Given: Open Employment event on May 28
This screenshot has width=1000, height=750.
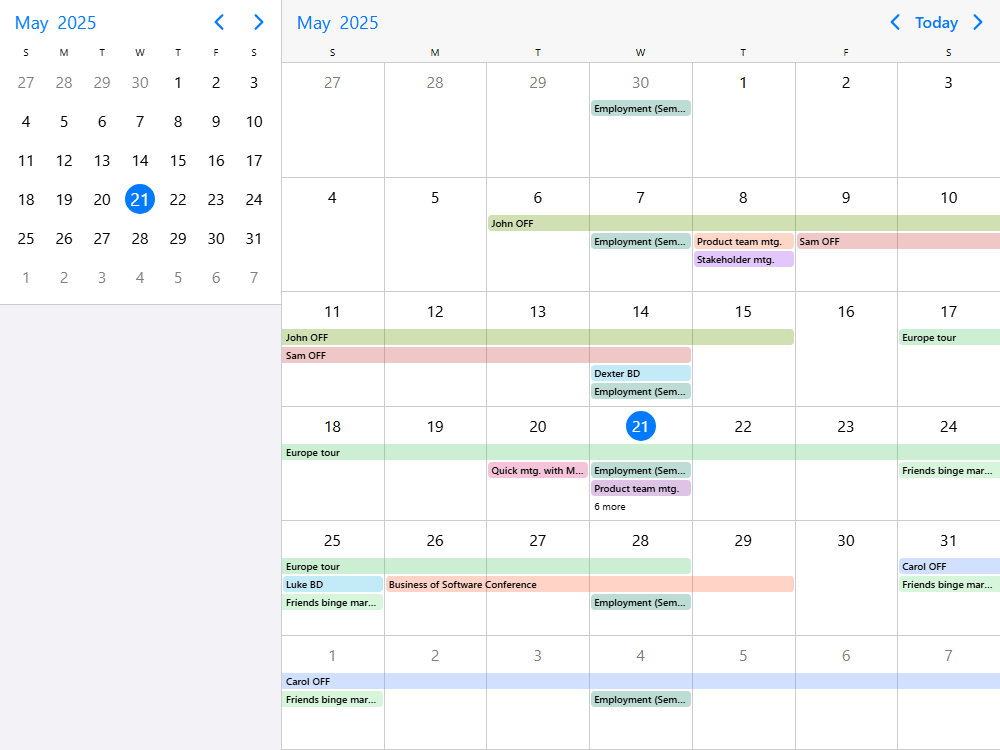Looking at the screenshot, I should pyautogui.click(x=640, y=602).
